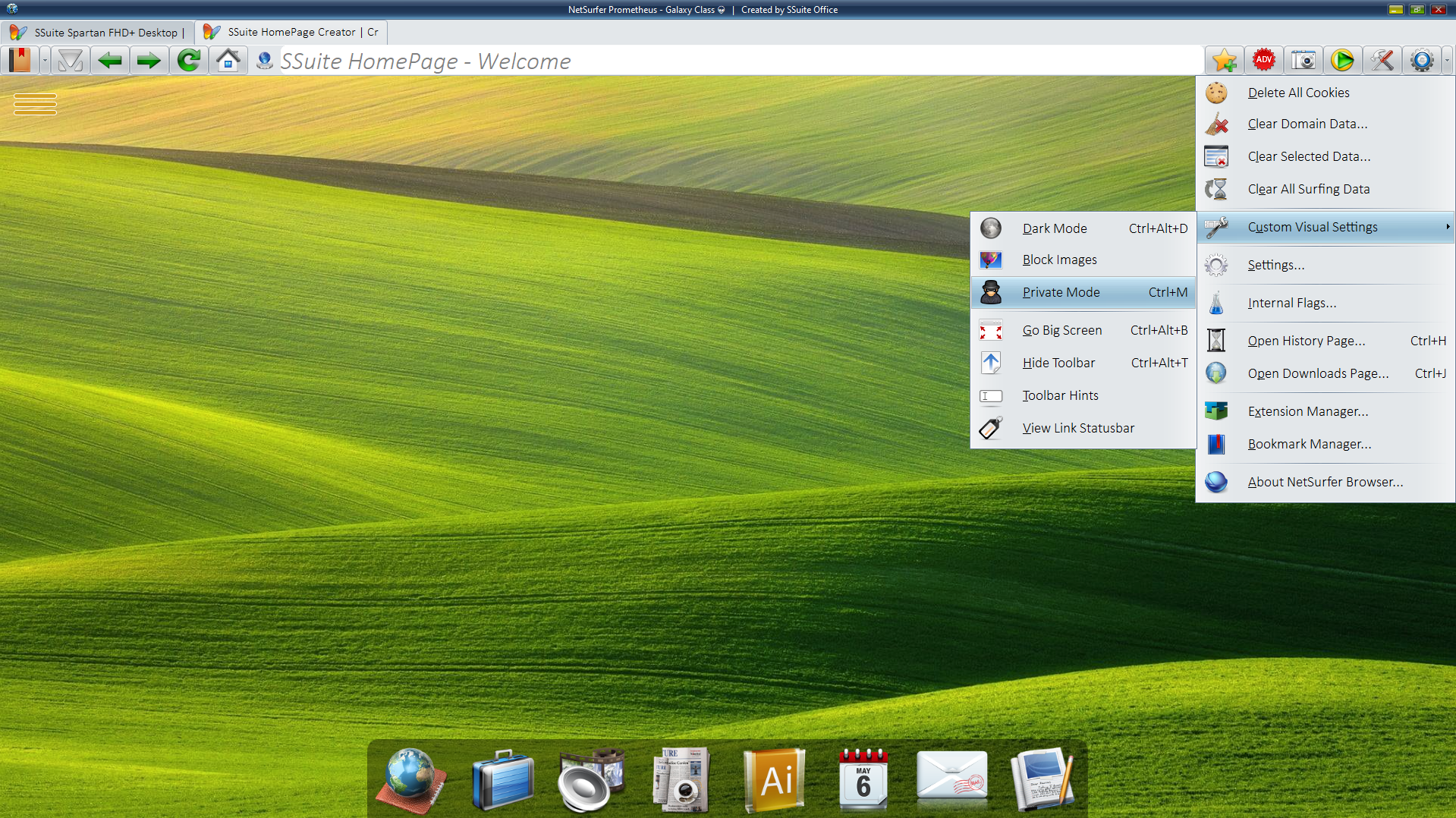Click the green back arrow button
This screenshot has height=818, width=1456.
[x=110, y=61]
